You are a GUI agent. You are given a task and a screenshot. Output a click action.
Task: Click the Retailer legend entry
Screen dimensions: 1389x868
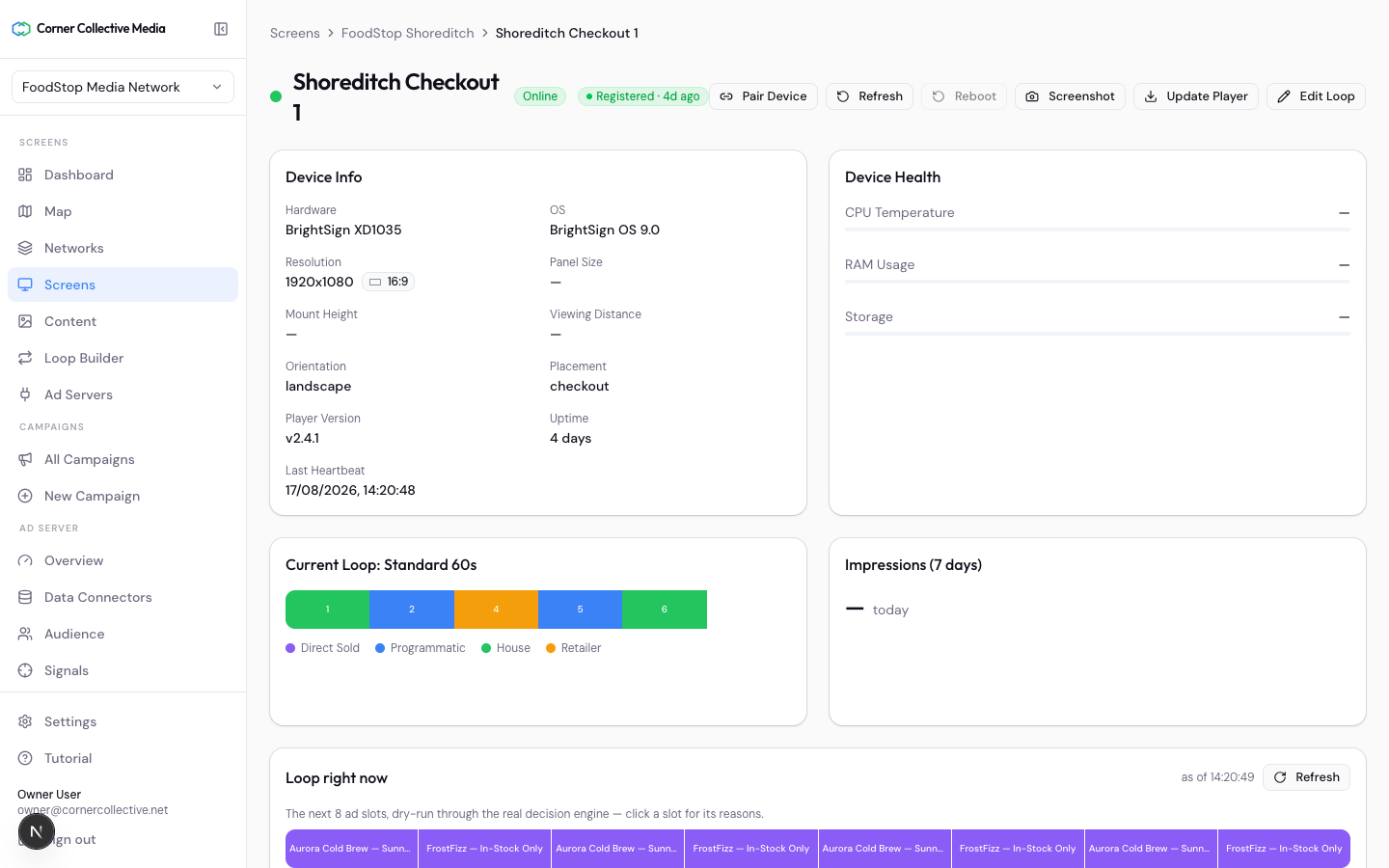pos(574,648)
